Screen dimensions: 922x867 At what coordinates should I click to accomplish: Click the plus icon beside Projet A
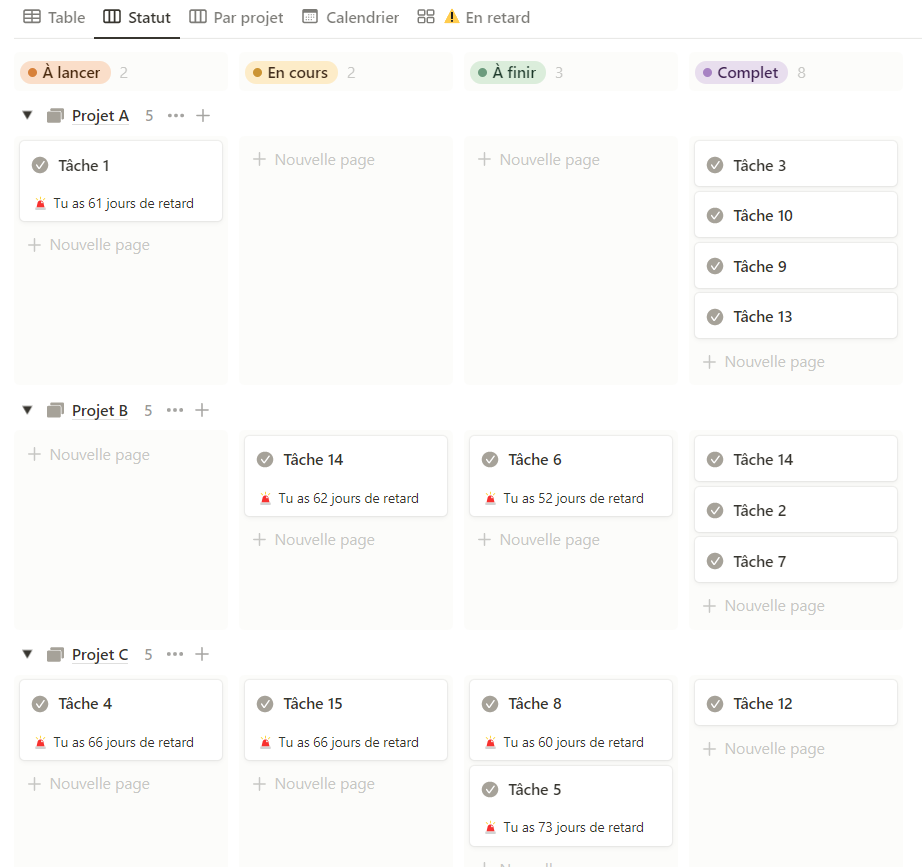click(x=203, y=116)
